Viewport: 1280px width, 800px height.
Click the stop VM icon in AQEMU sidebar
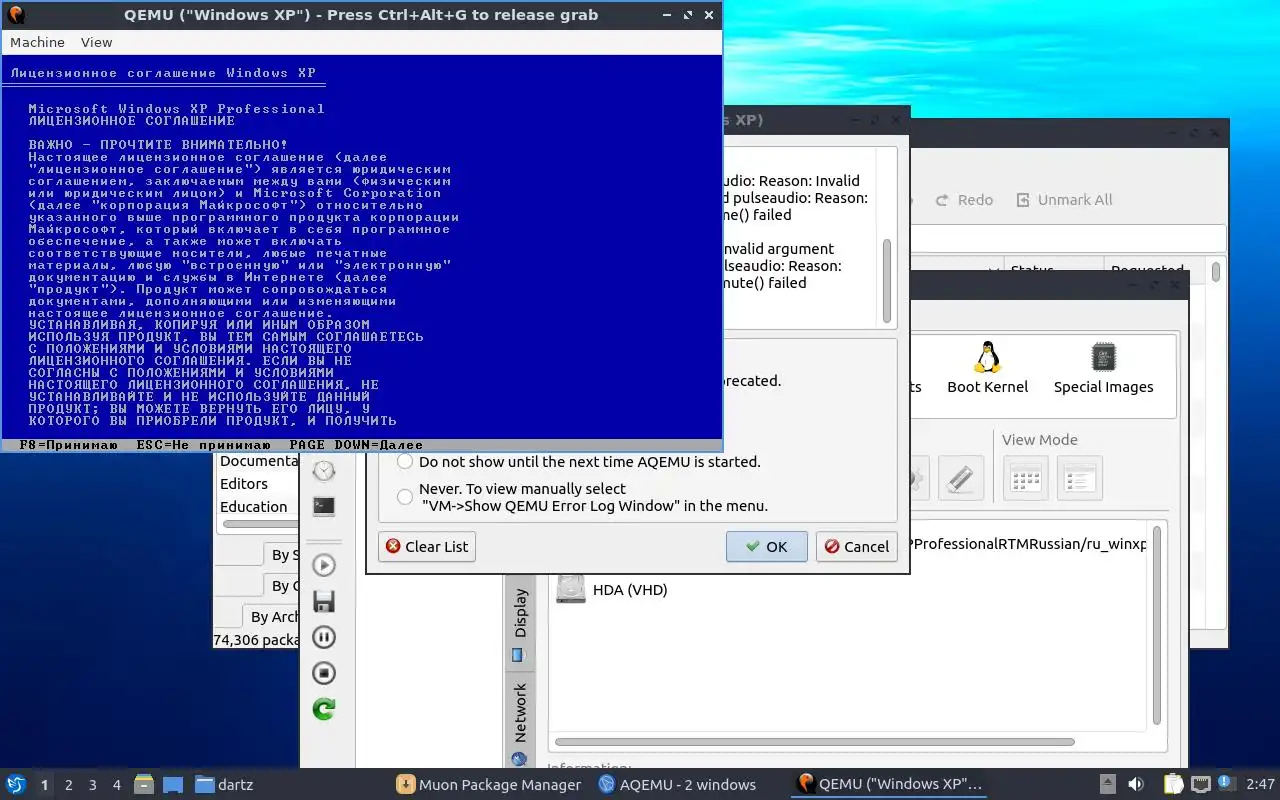(324, 673)
